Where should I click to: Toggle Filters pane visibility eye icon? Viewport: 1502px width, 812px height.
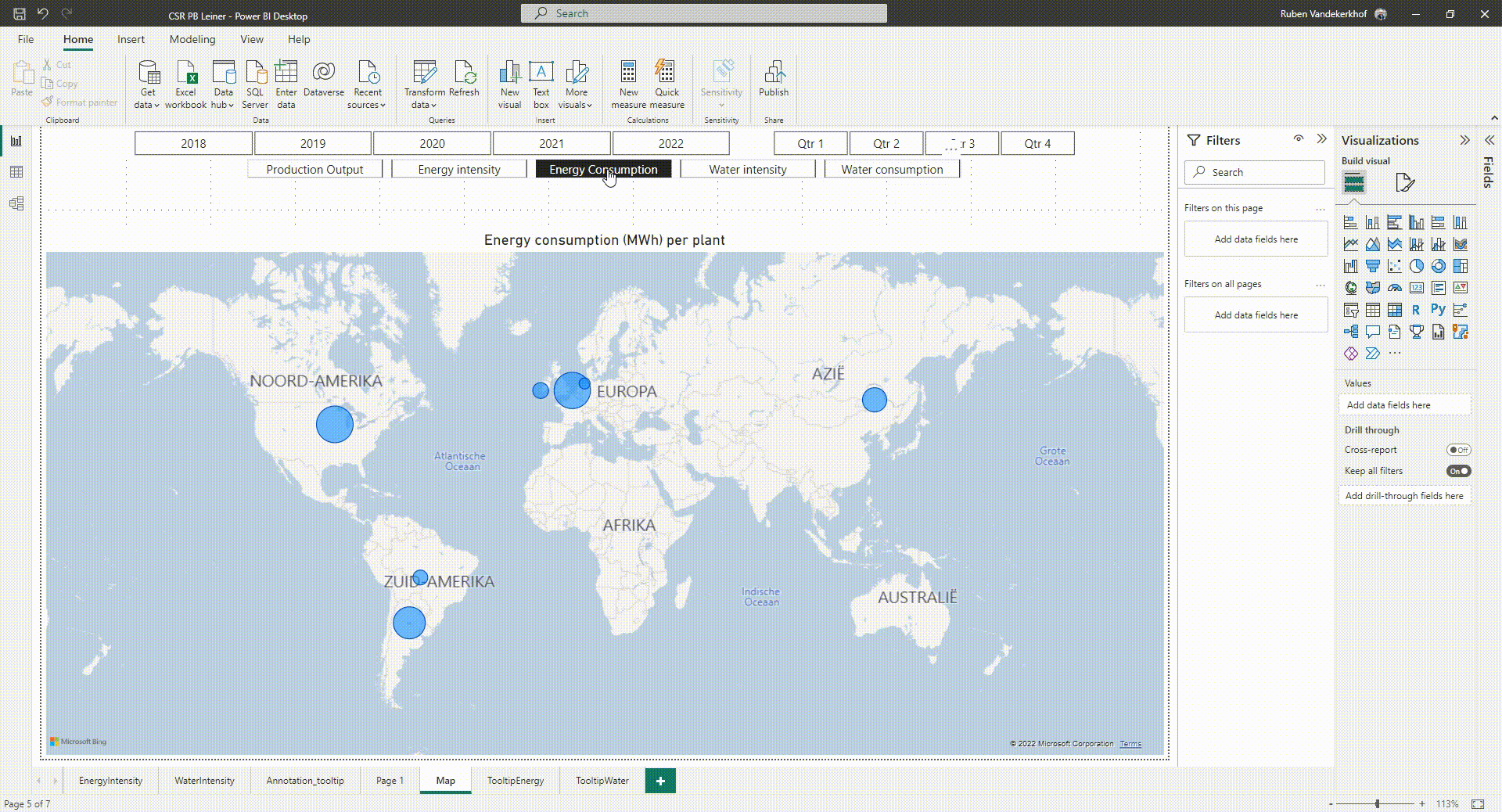[1299, 138]
